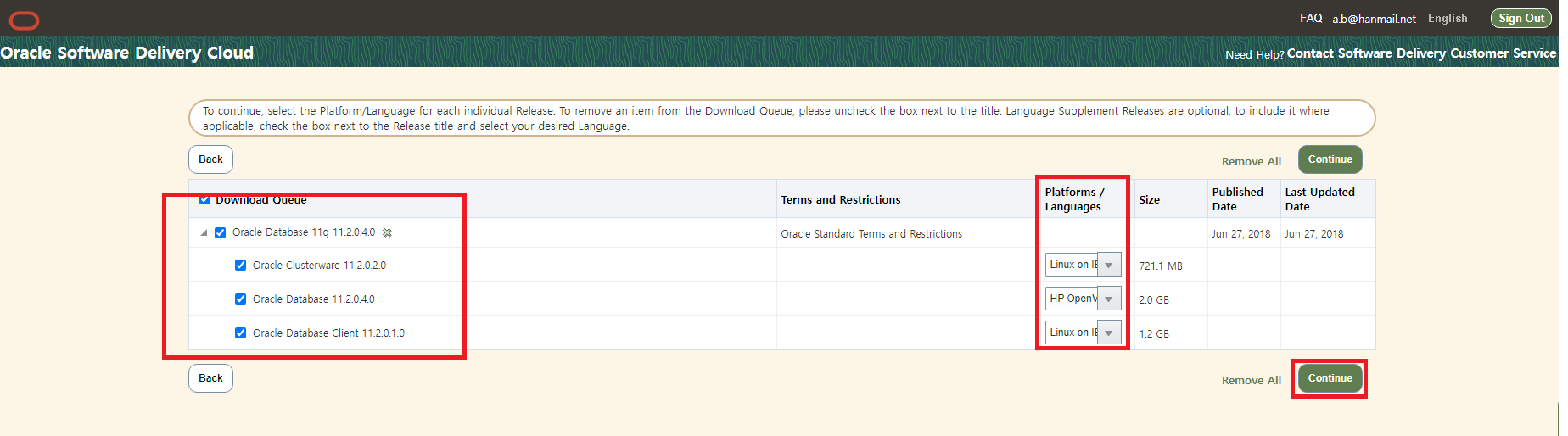The image size is (1568, 436).
Task: Click Oracle Database Client 11.2.0.1.0 label
Action: [328, 333]
